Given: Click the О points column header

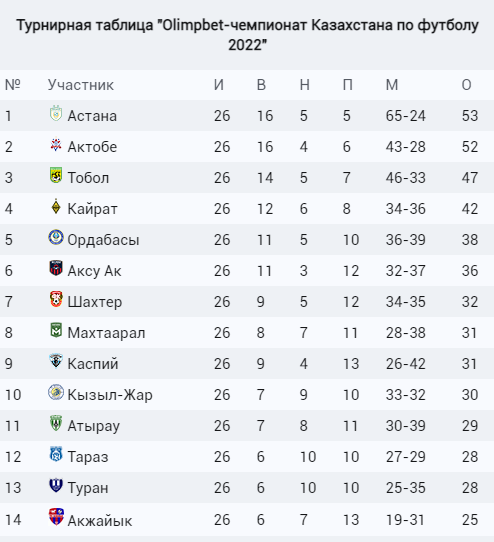Looking at the screenshot, I should [x=466, y=85].
